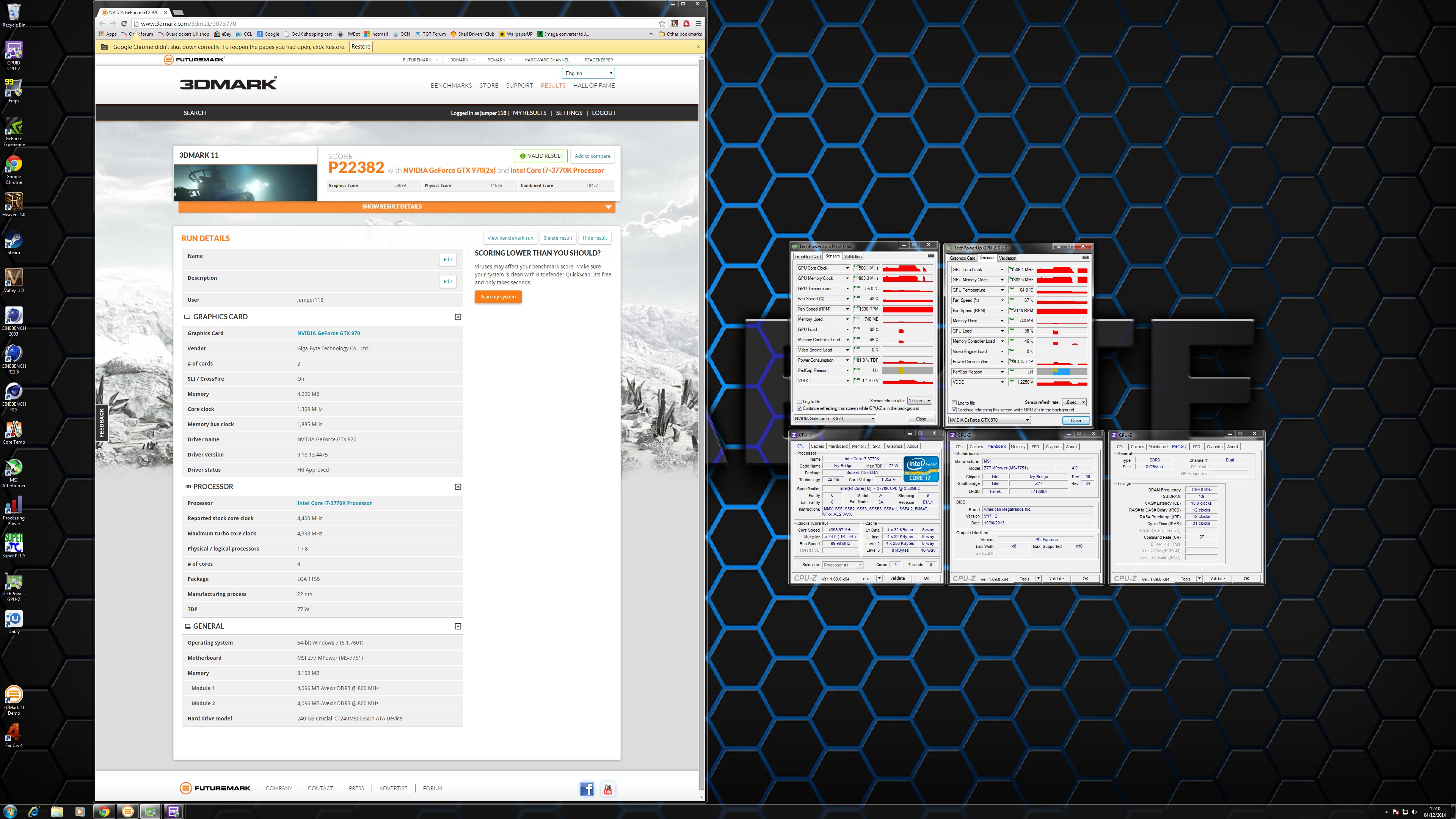This screenshot has width=1456, height=819.
Task: Click the Facebook icon in the page footer
Action: pyautogui.click(x=587, y=789)
